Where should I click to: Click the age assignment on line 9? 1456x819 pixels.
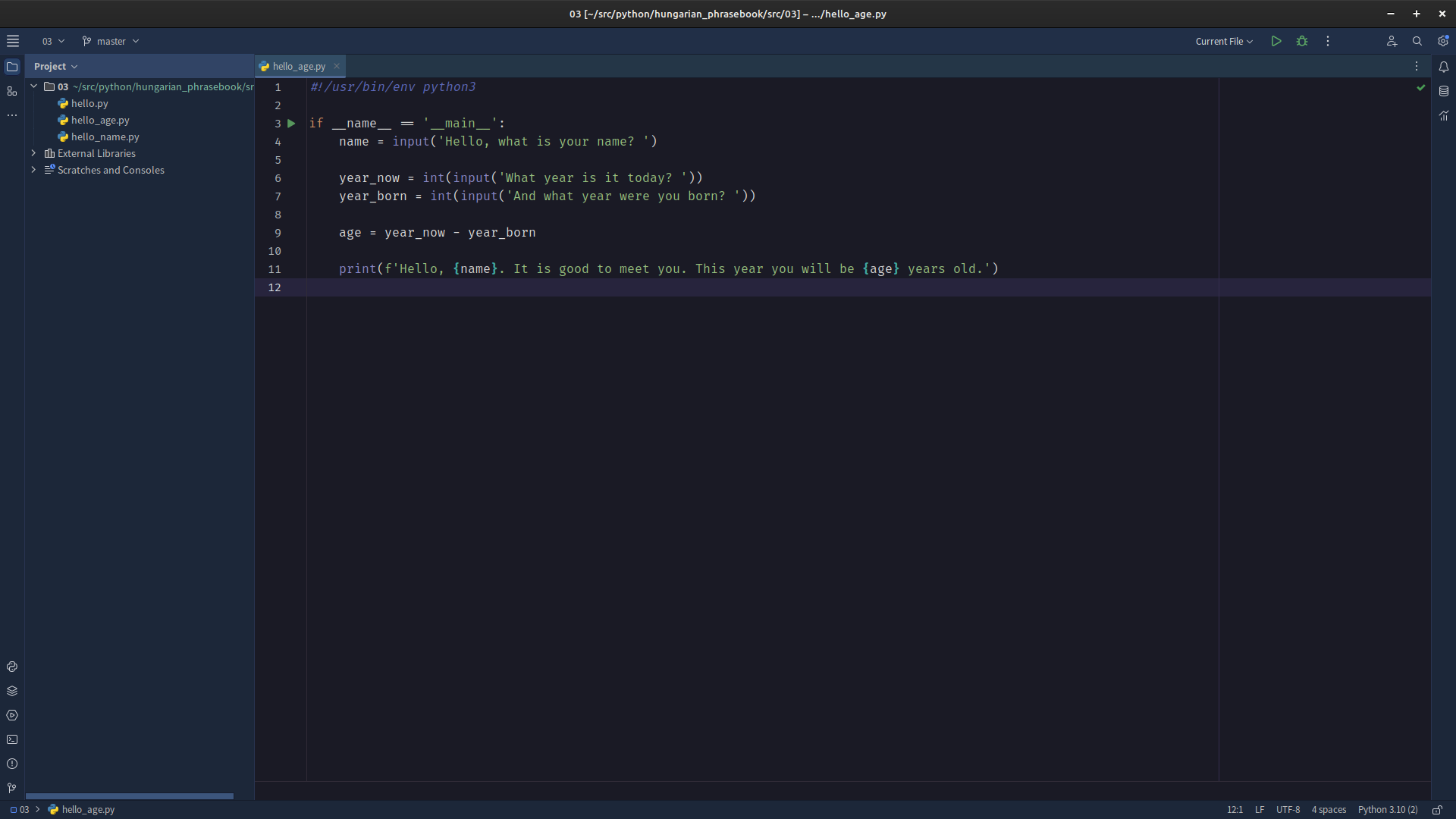438,233
